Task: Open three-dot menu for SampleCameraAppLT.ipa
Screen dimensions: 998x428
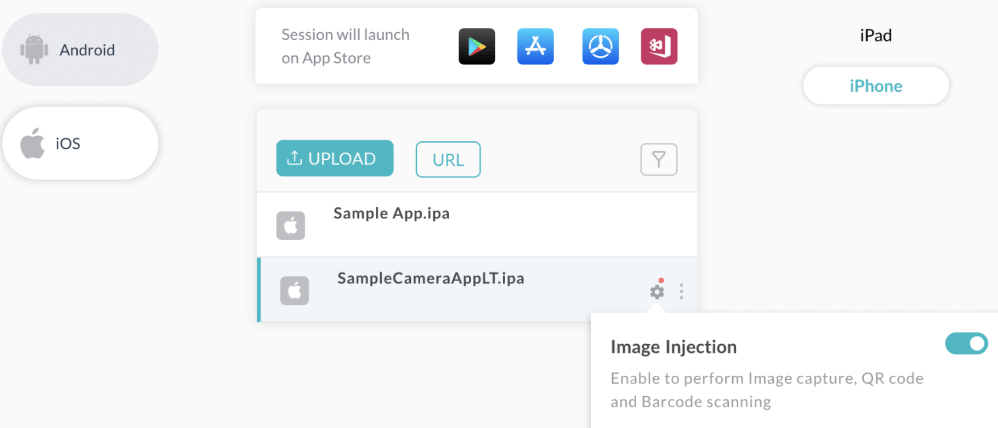Action: [682, 291]
